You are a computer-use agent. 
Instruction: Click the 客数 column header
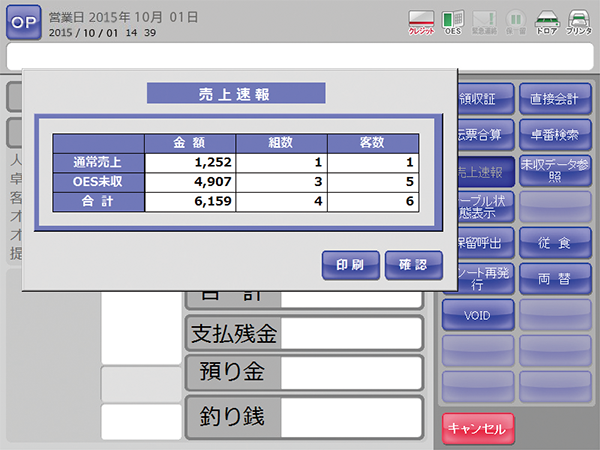click(x=373, y=143)
